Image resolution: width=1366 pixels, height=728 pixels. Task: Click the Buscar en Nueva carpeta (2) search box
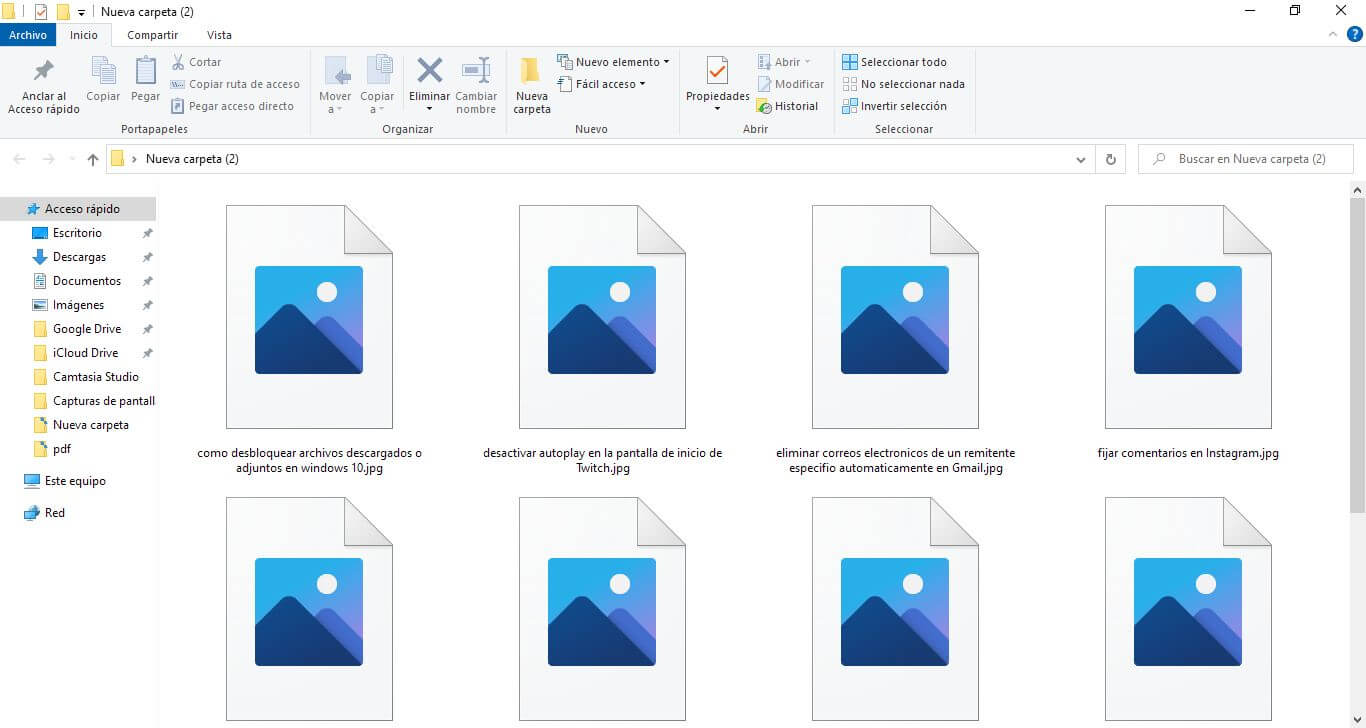click(x=1245, y=159)
